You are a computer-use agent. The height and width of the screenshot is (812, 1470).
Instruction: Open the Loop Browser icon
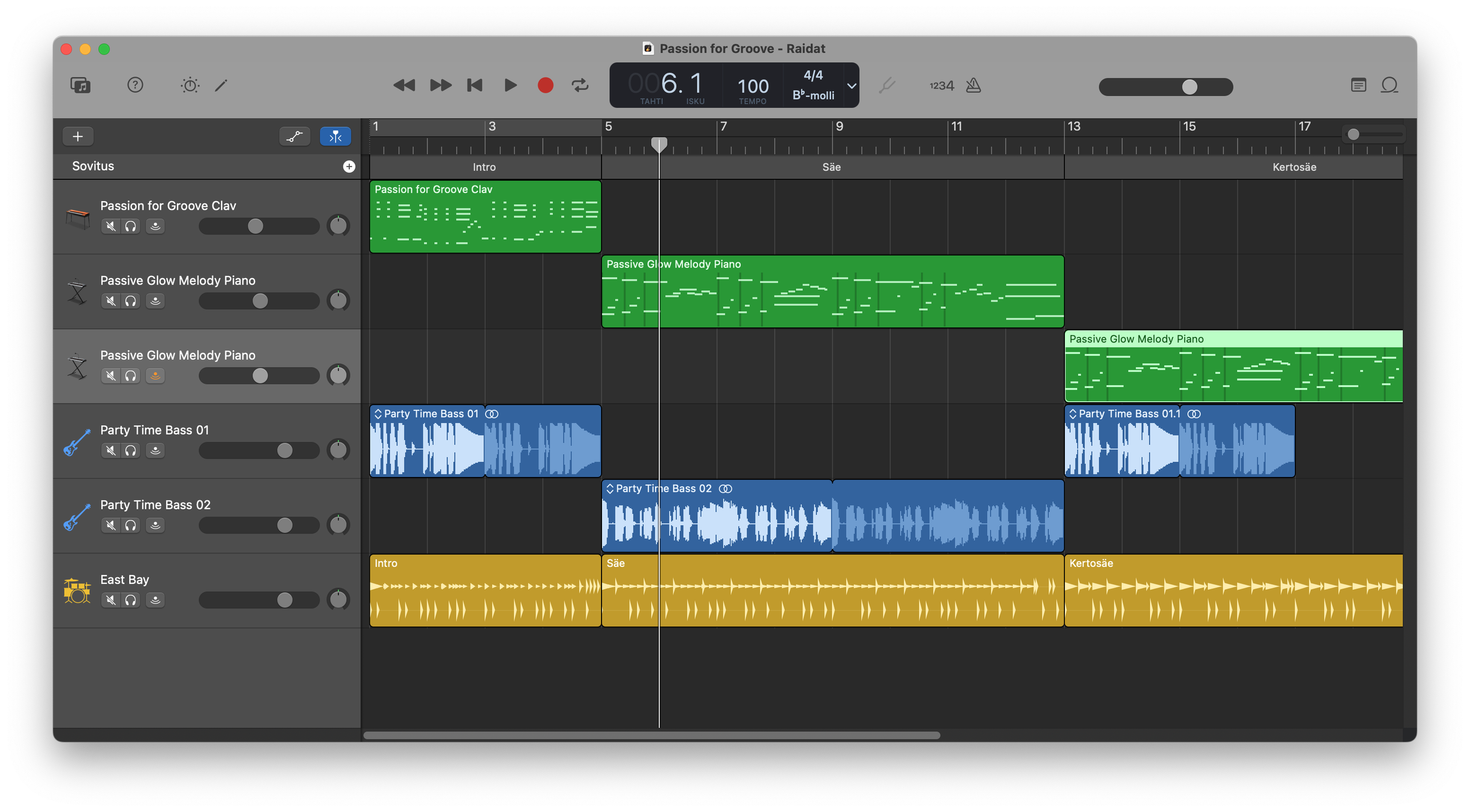pyautogui.click(x=1389, y=86)
